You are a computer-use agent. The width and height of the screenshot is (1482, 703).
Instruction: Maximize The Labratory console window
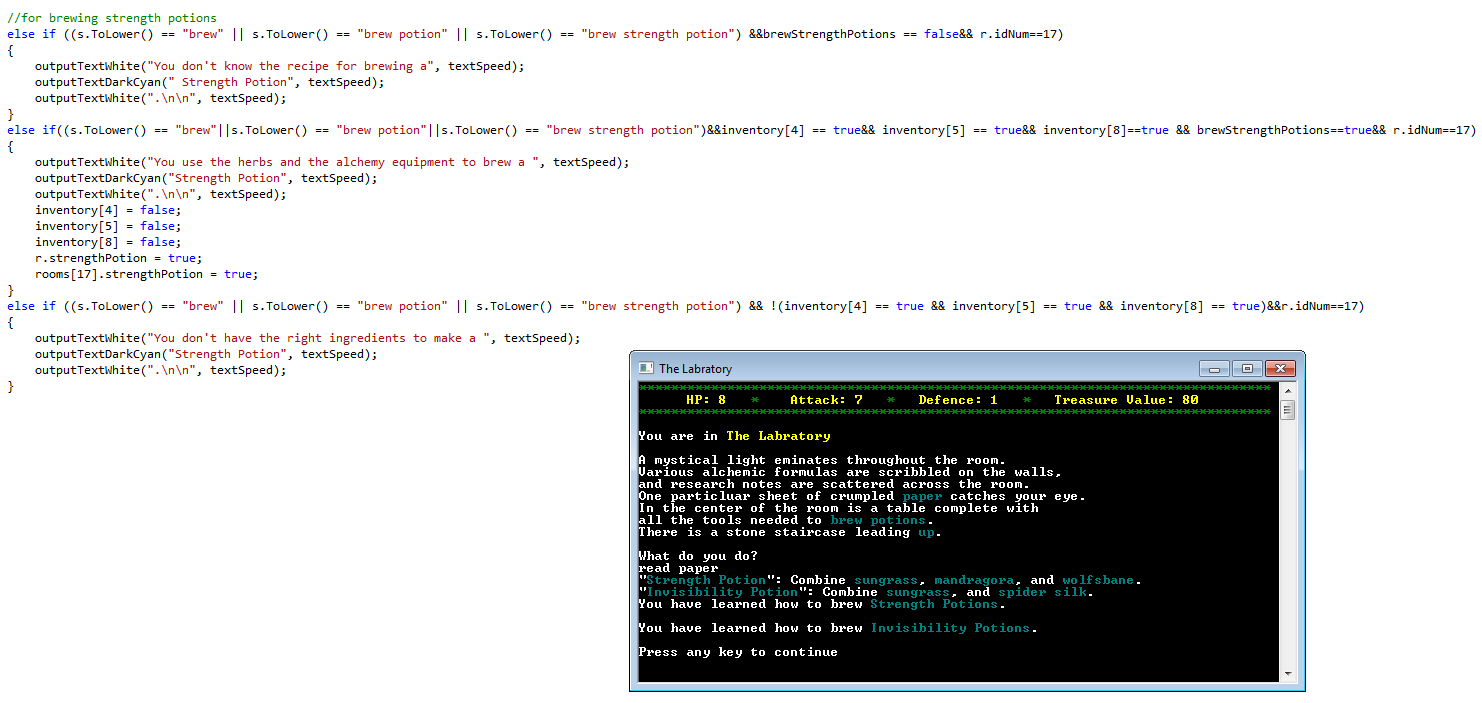1247,369
